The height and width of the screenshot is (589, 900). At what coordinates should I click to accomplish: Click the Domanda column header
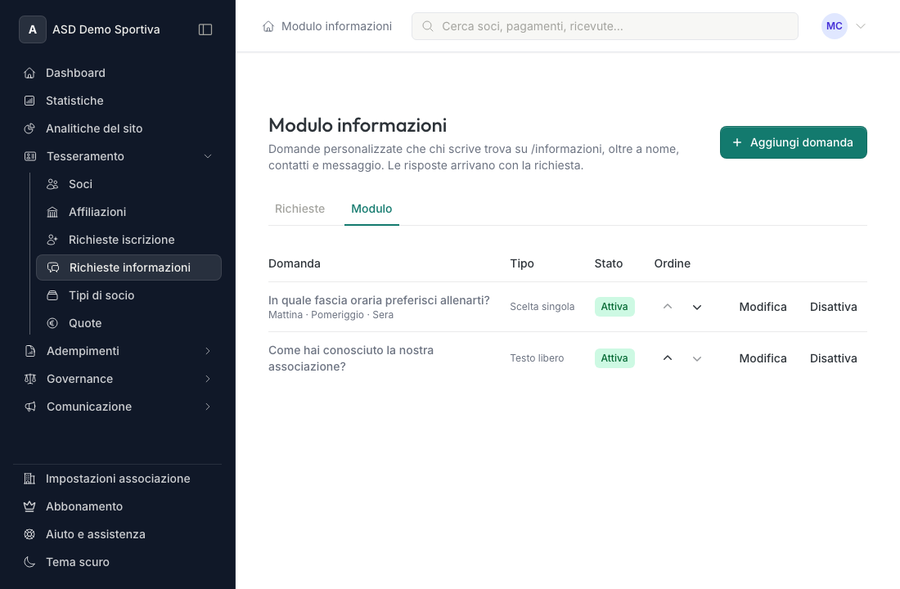click(x=294, y=264)
